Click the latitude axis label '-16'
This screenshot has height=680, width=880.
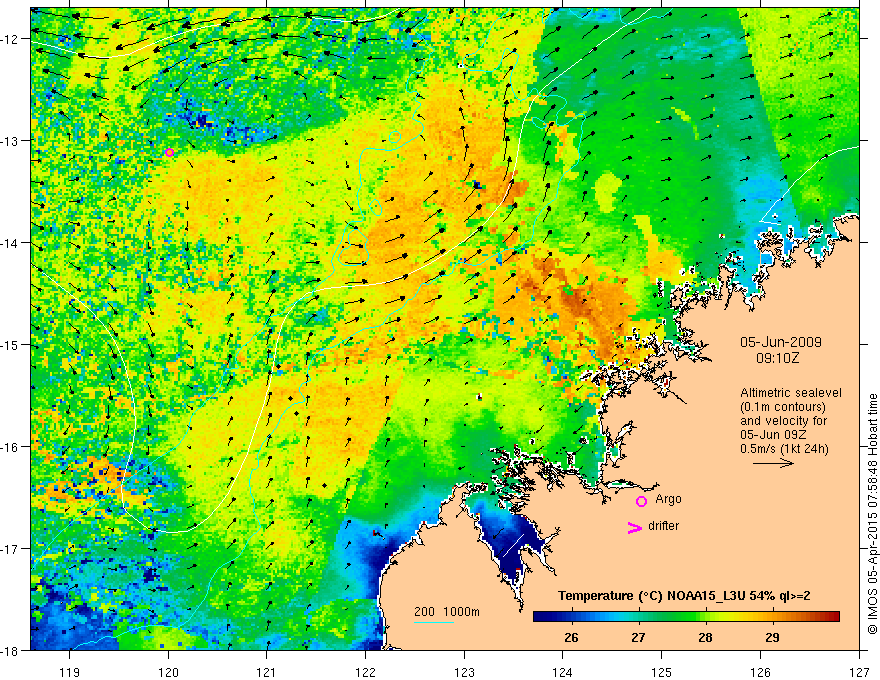11,447
